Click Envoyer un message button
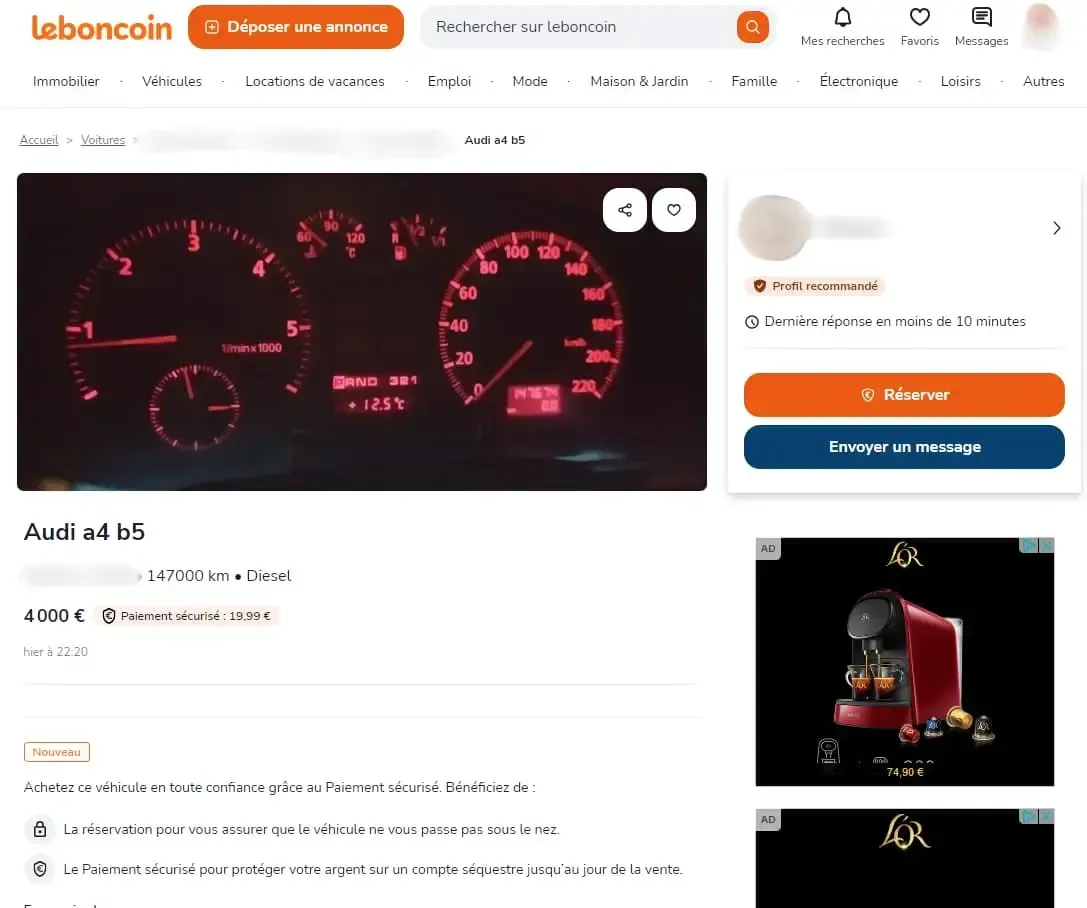This screenshot has width=1087, height=908. point(904,447)
